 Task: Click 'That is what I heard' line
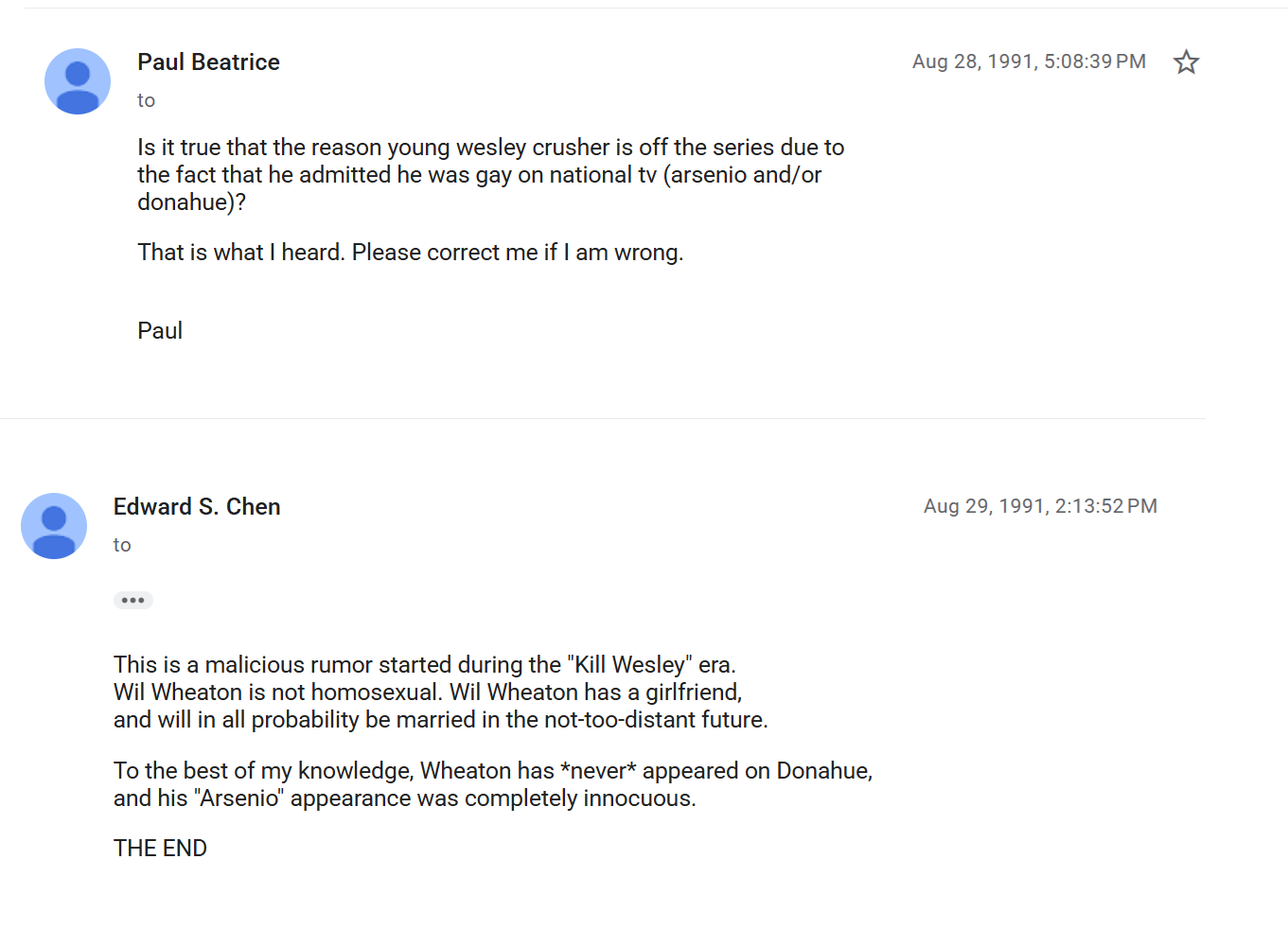[410, 253]
